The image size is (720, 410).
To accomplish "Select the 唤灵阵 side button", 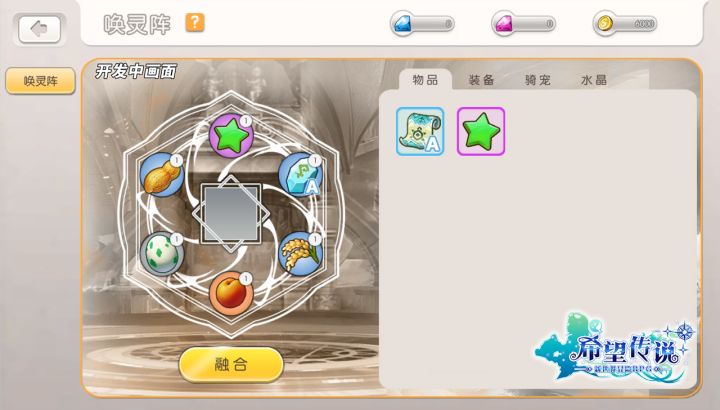I will point(40,81).
